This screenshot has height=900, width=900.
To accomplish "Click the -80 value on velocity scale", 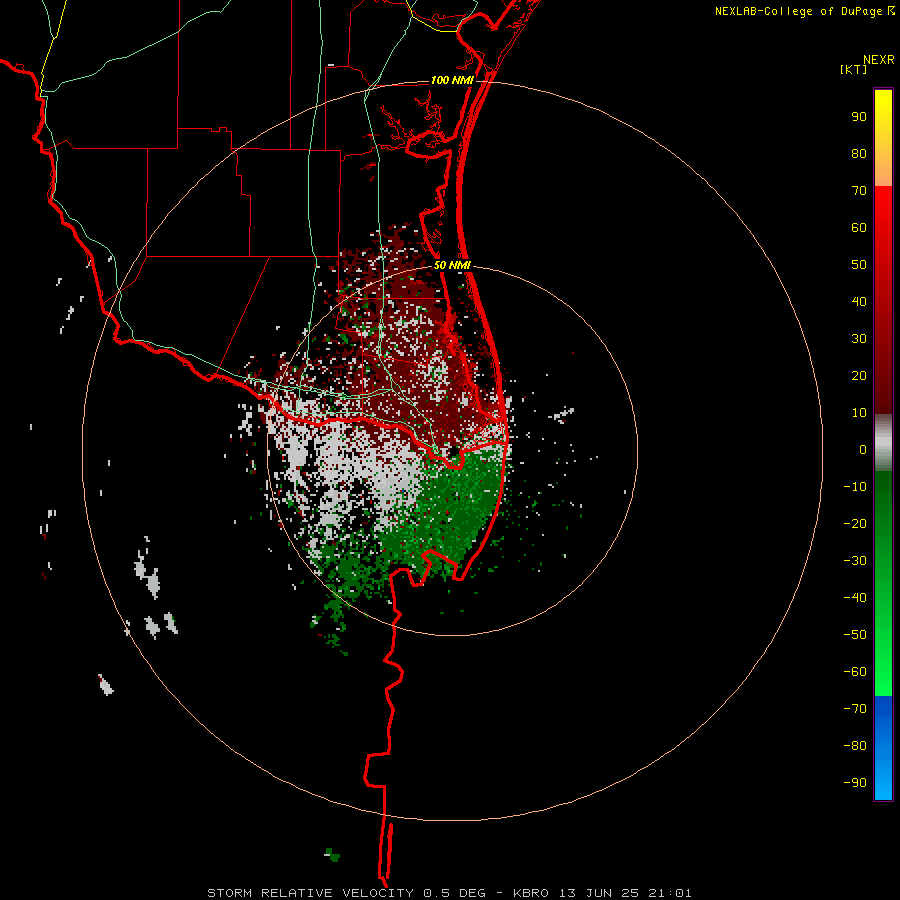I will (855, 746).
